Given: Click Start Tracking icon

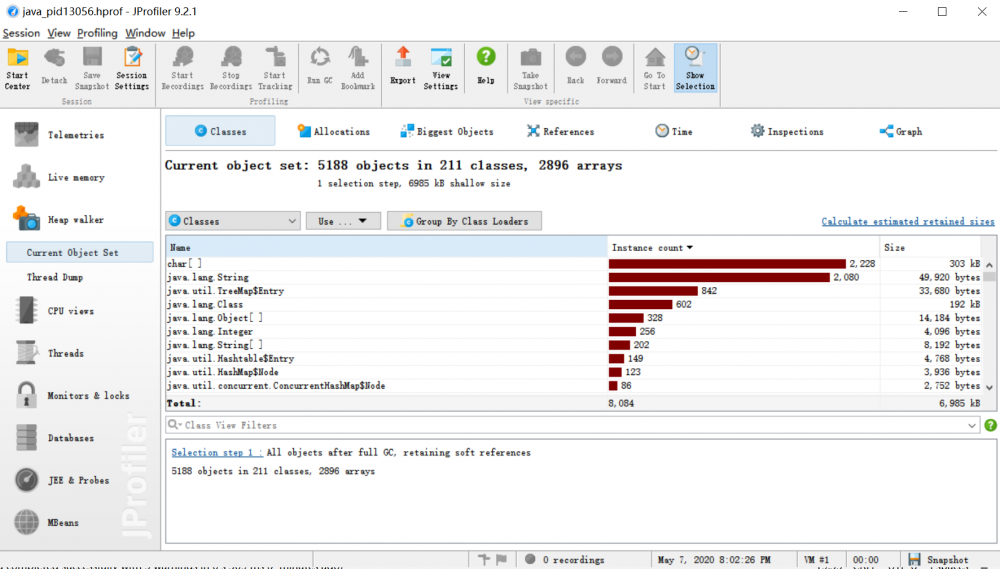Looking at the screenshot, I should tap(275, 68).
